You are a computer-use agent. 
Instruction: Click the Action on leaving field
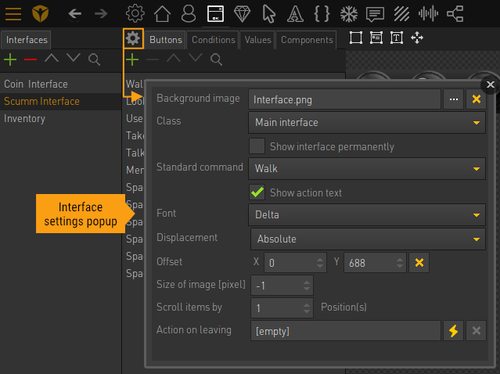[345, 331]
